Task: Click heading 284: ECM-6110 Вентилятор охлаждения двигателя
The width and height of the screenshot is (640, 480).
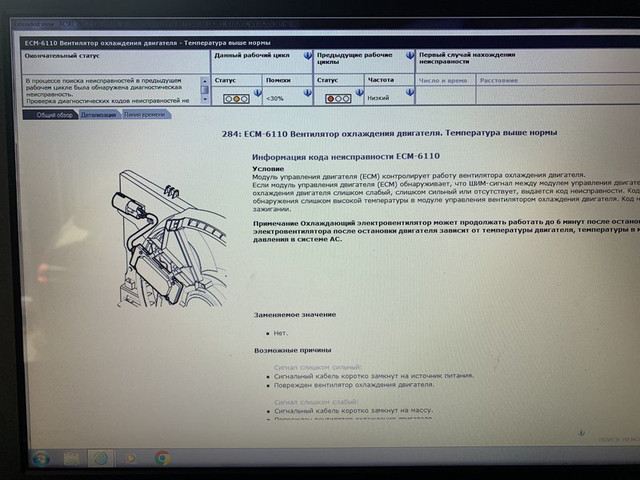Action: [389, 133]
